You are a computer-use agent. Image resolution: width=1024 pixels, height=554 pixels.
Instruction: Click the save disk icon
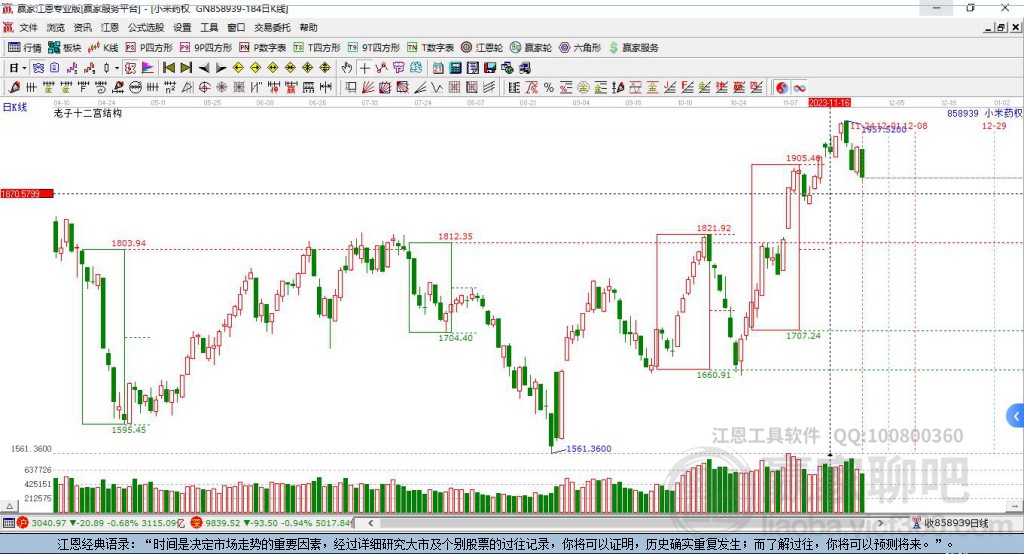(490, 68)
